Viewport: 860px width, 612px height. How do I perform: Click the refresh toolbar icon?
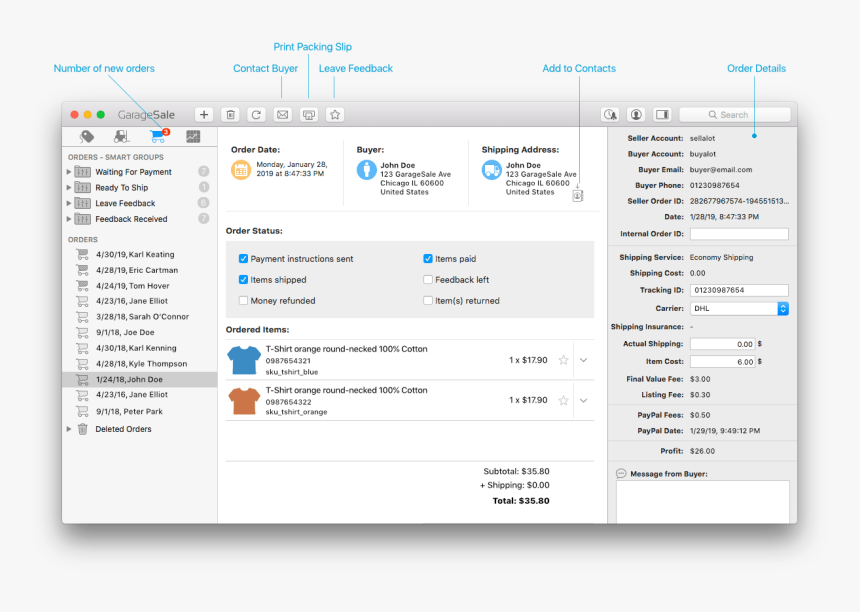tap(257, 114)
